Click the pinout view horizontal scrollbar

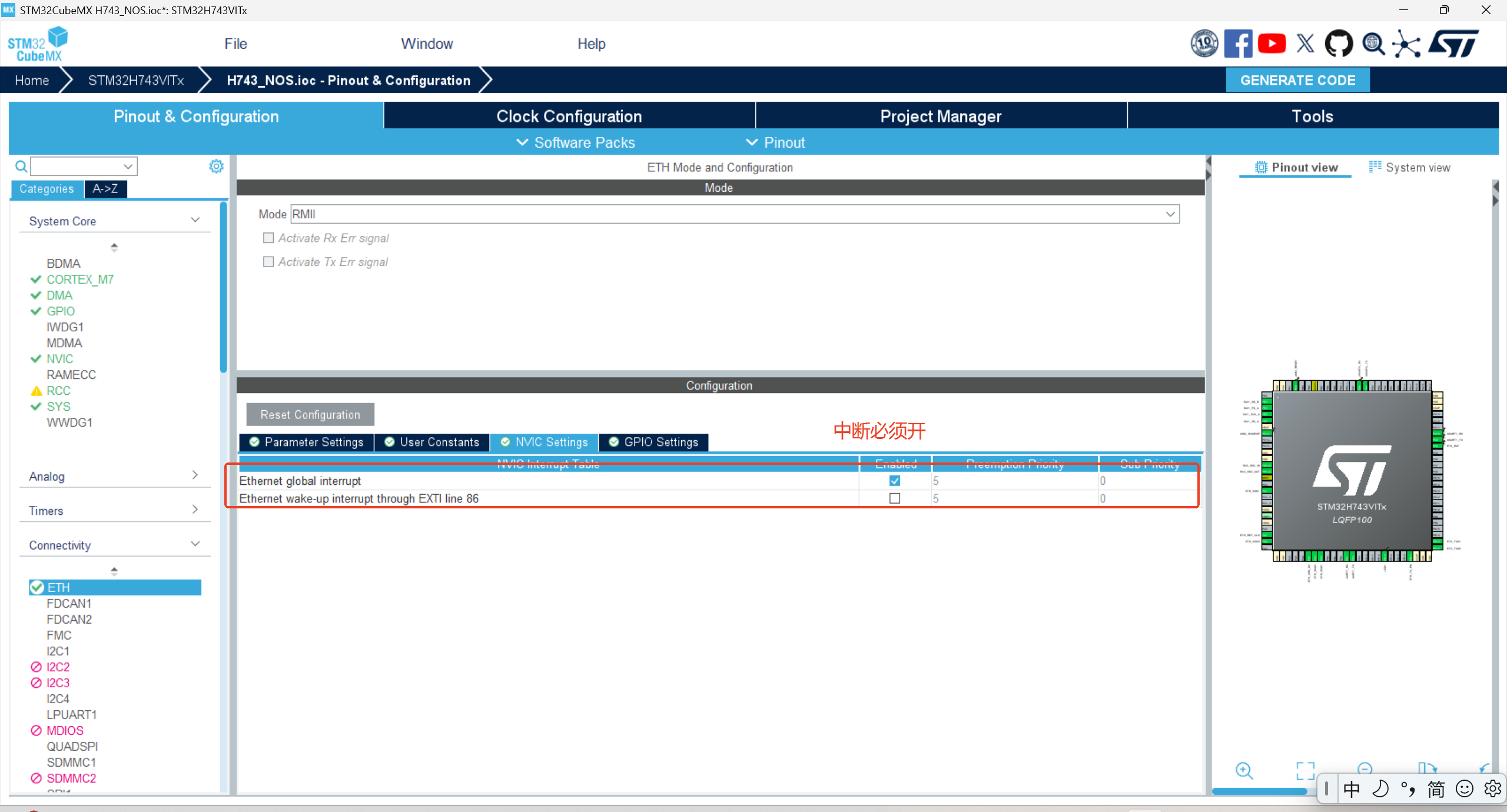click(x=1259, y=791)
